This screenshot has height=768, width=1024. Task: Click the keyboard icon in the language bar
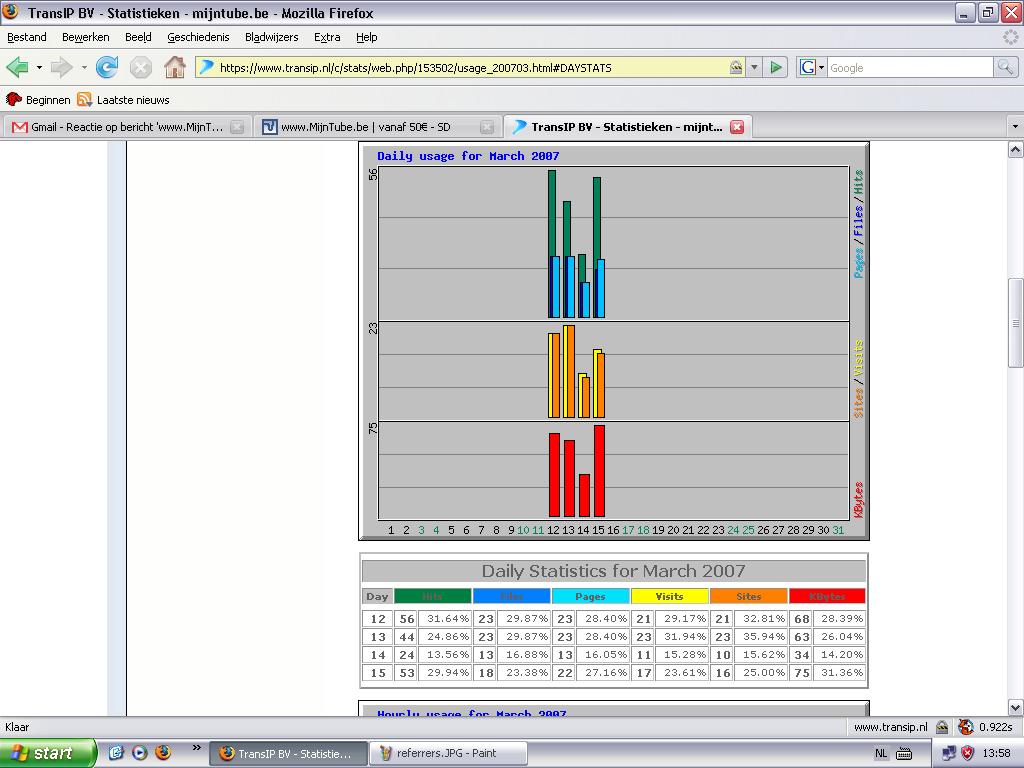tap(904, 754)
